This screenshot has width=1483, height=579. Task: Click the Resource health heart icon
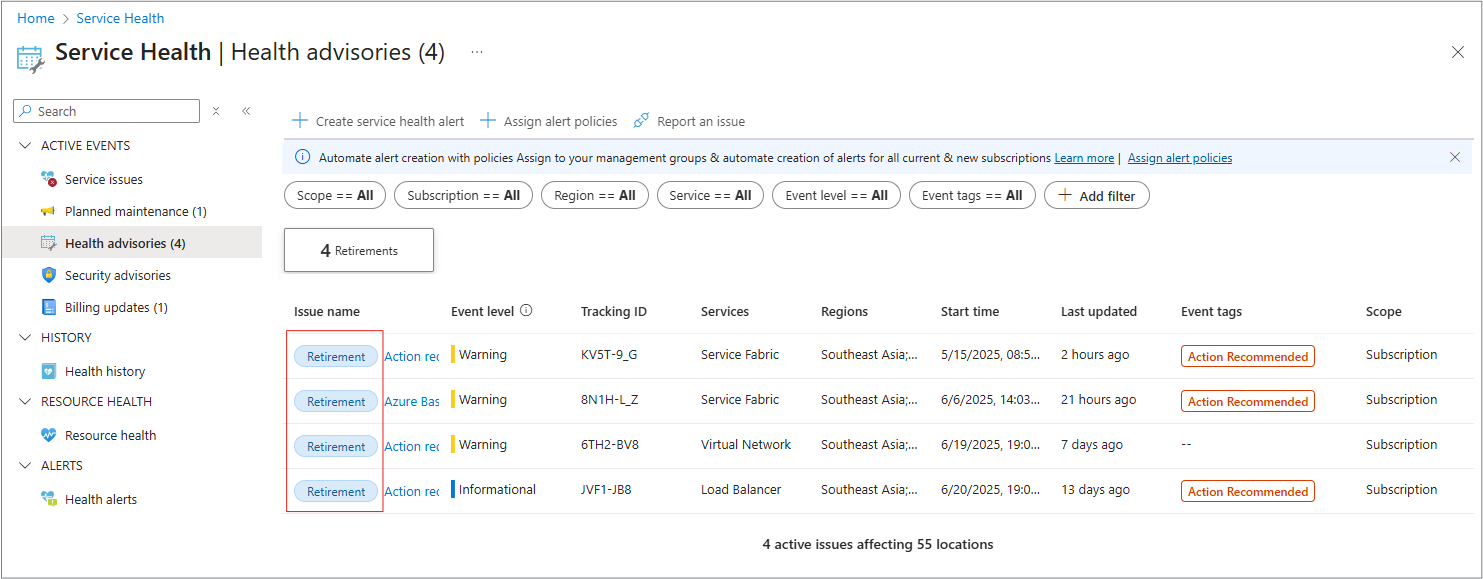(48, 435)
